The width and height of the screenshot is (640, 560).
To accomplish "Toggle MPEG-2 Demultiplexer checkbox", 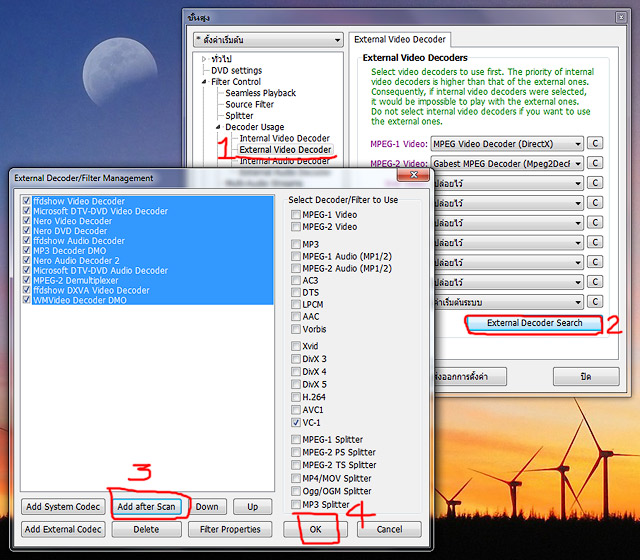I will [27, 280].
